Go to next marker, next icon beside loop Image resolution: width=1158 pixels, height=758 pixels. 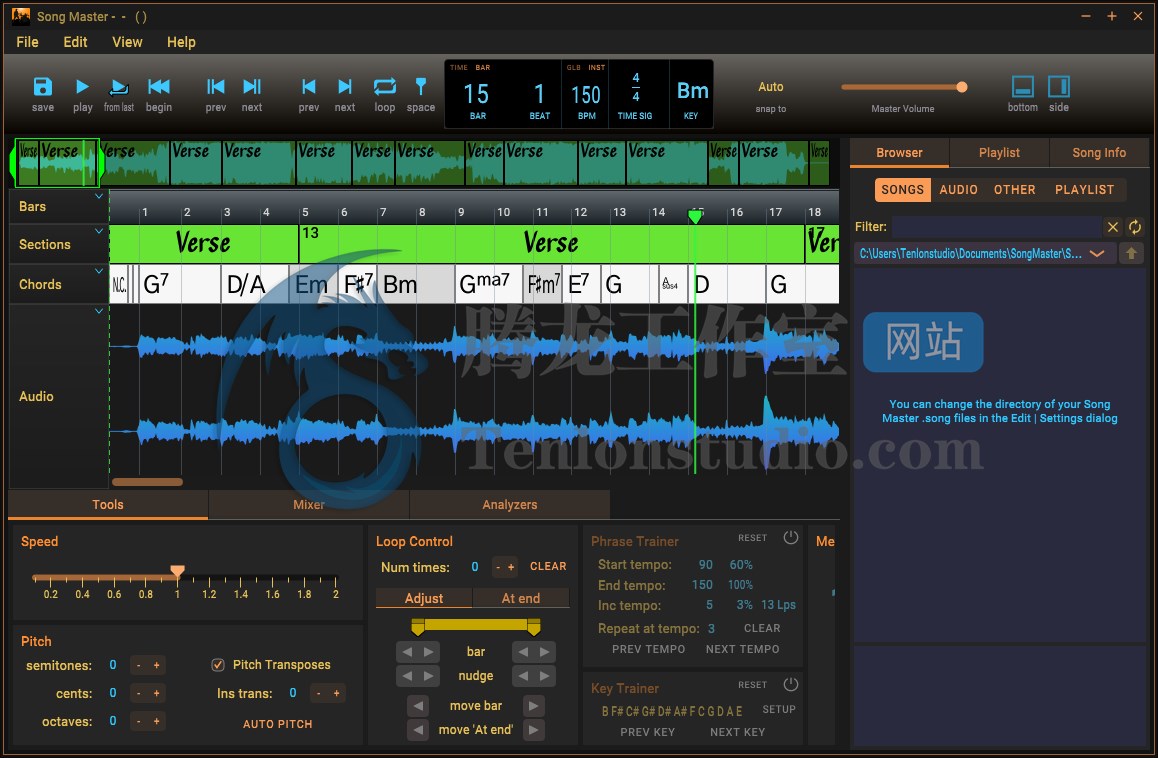coord(345,87)
